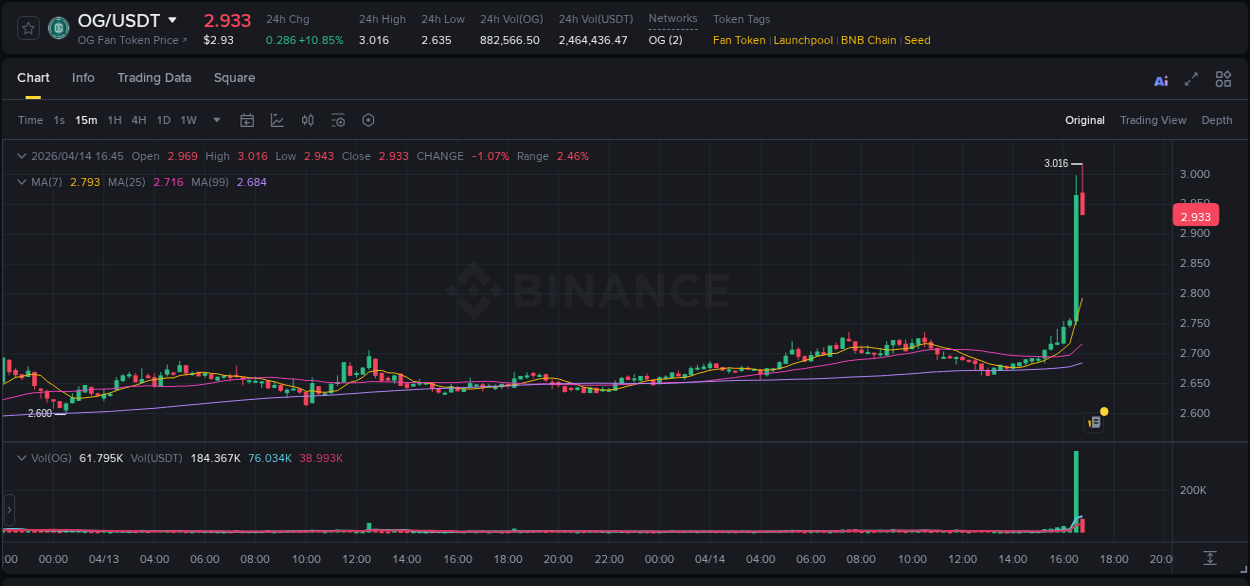Collapse the MA indicator row

coord(20,182)
